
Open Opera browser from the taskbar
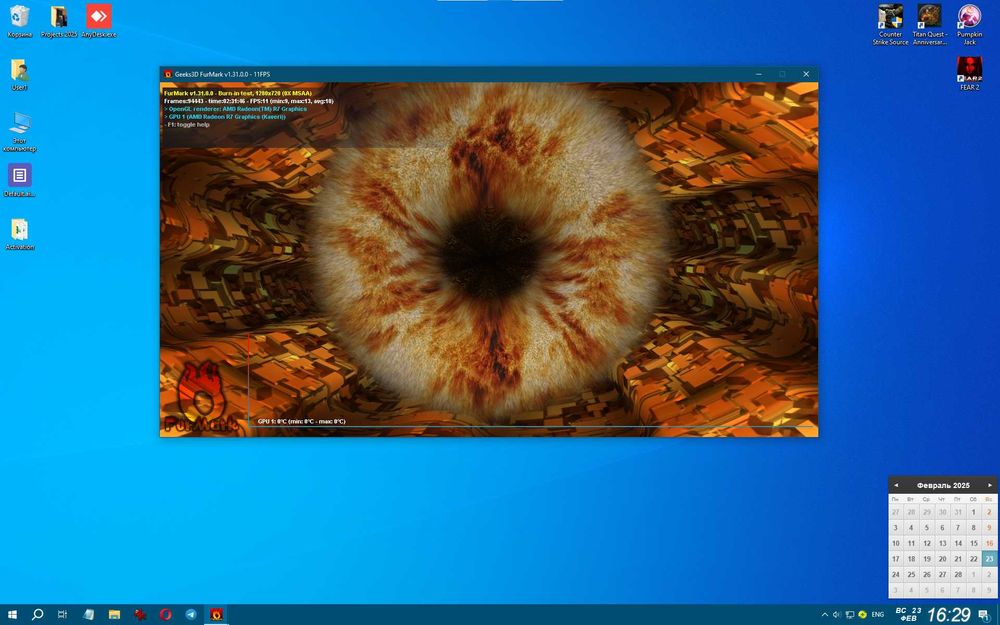165,614
